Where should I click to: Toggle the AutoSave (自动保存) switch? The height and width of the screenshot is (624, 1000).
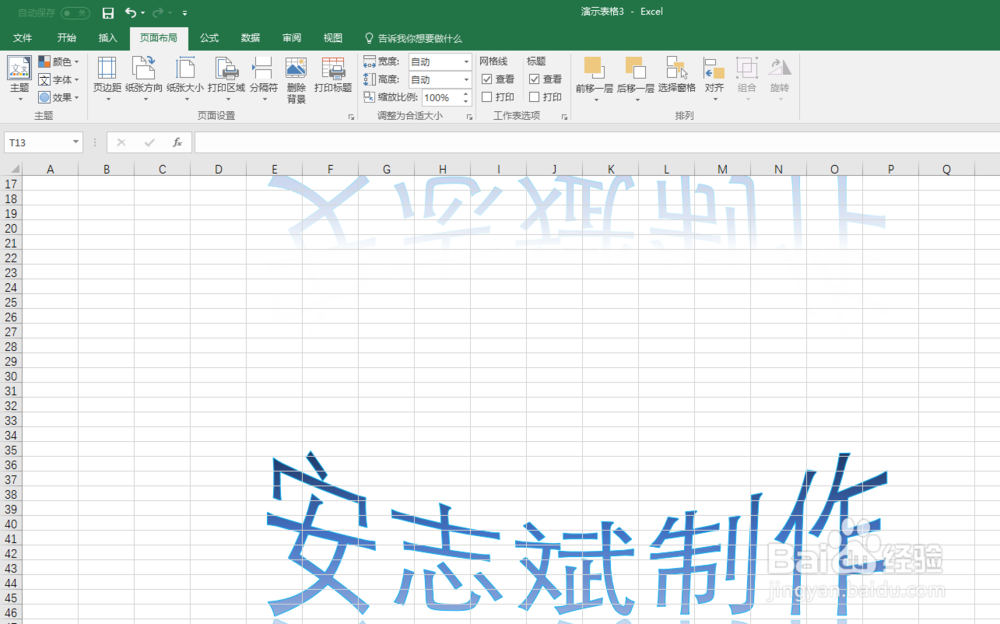click(75, 13)
